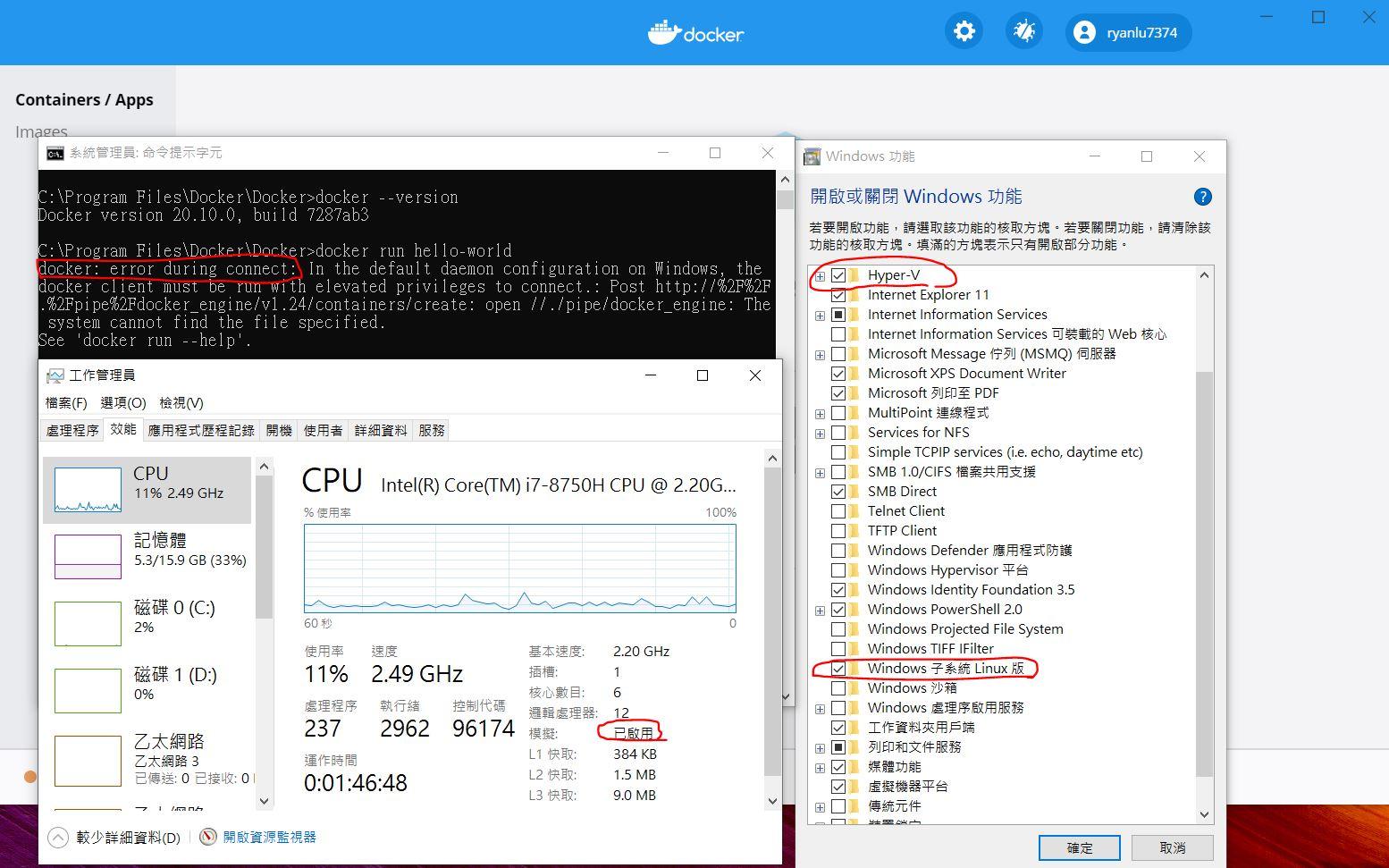Viewport: 1389px width, 868px height.
Task: Click the command prompt window icon
Action: 55,153
